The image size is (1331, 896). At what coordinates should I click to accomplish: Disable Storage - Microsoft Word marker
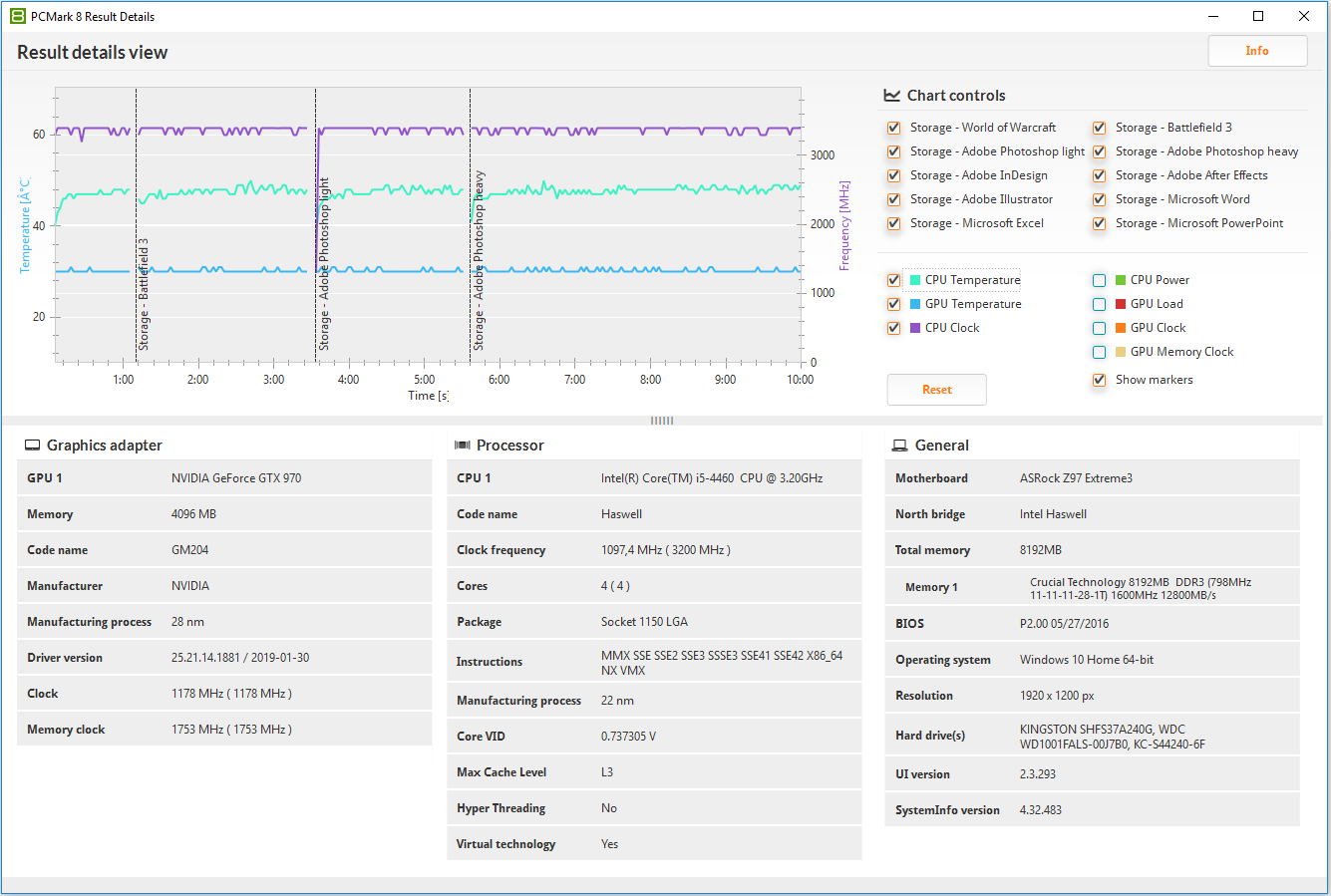tap(1099, 199)
